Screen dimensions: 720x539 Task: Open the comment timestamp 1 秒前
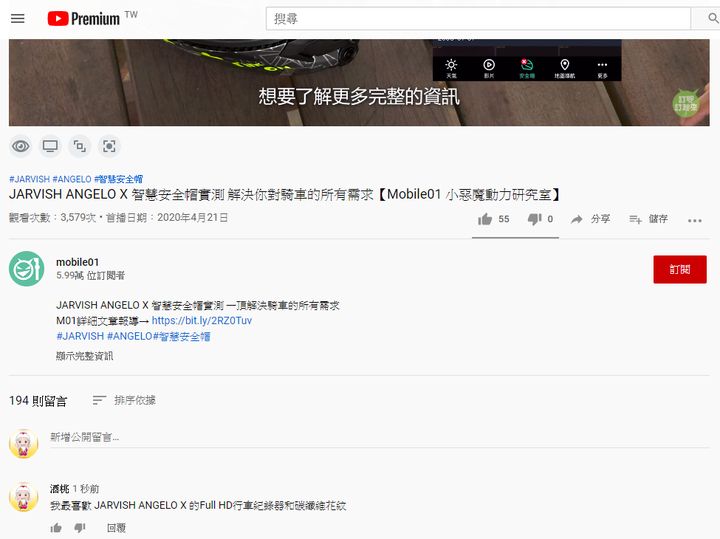(86, 489)
